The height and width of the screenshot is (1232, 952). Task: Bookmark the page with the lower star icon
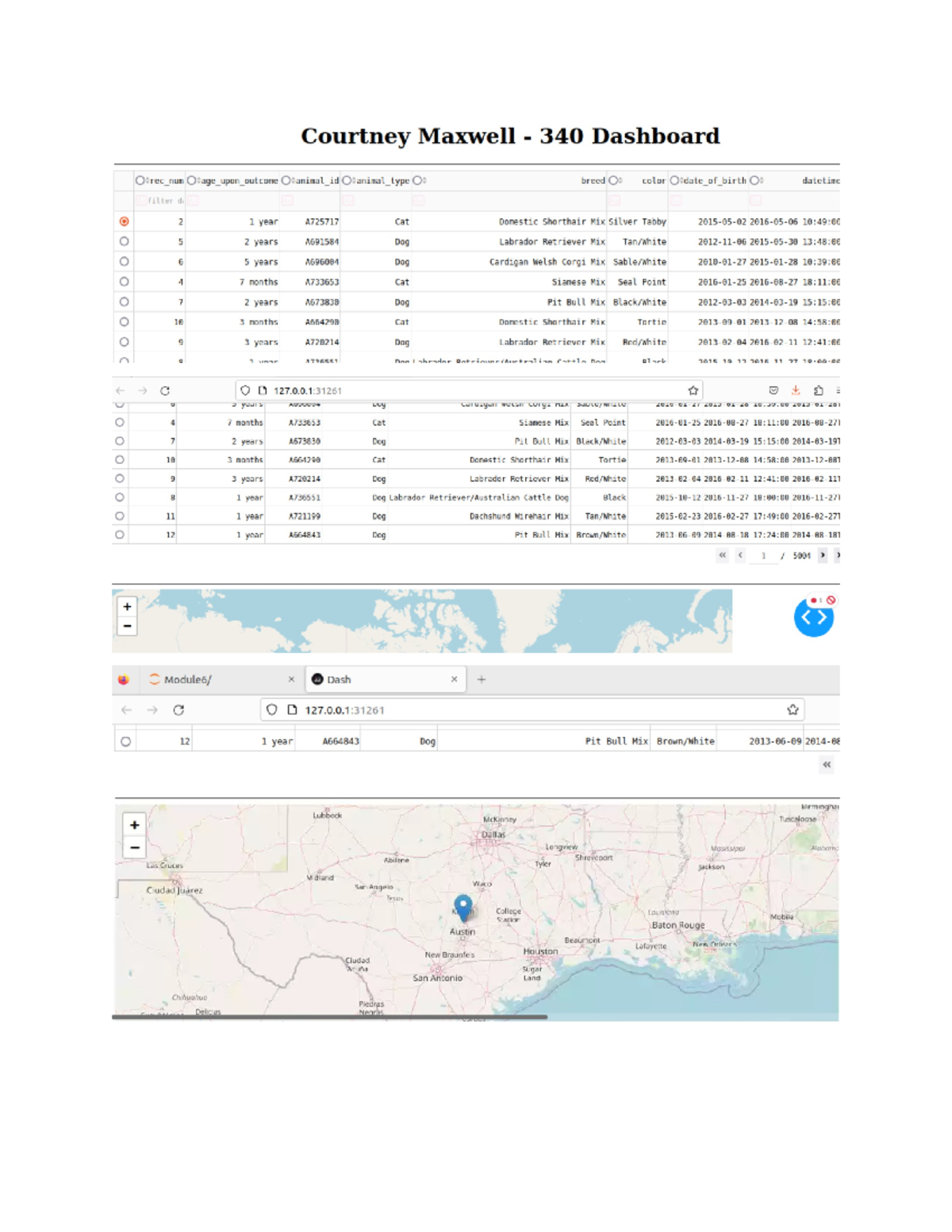tap(792, 710)
